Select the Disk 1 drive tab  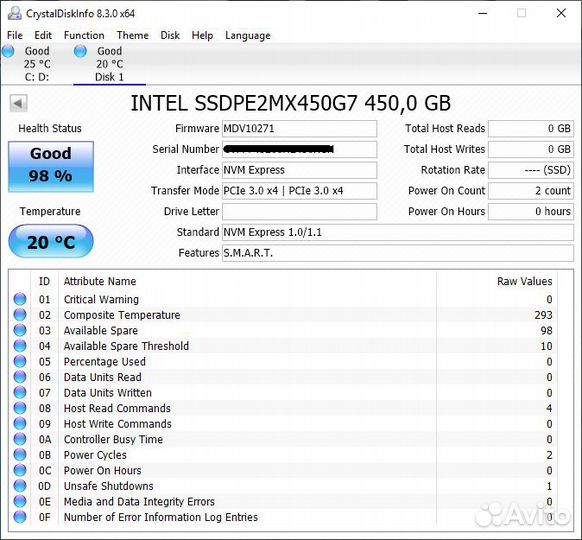[109, 64]
